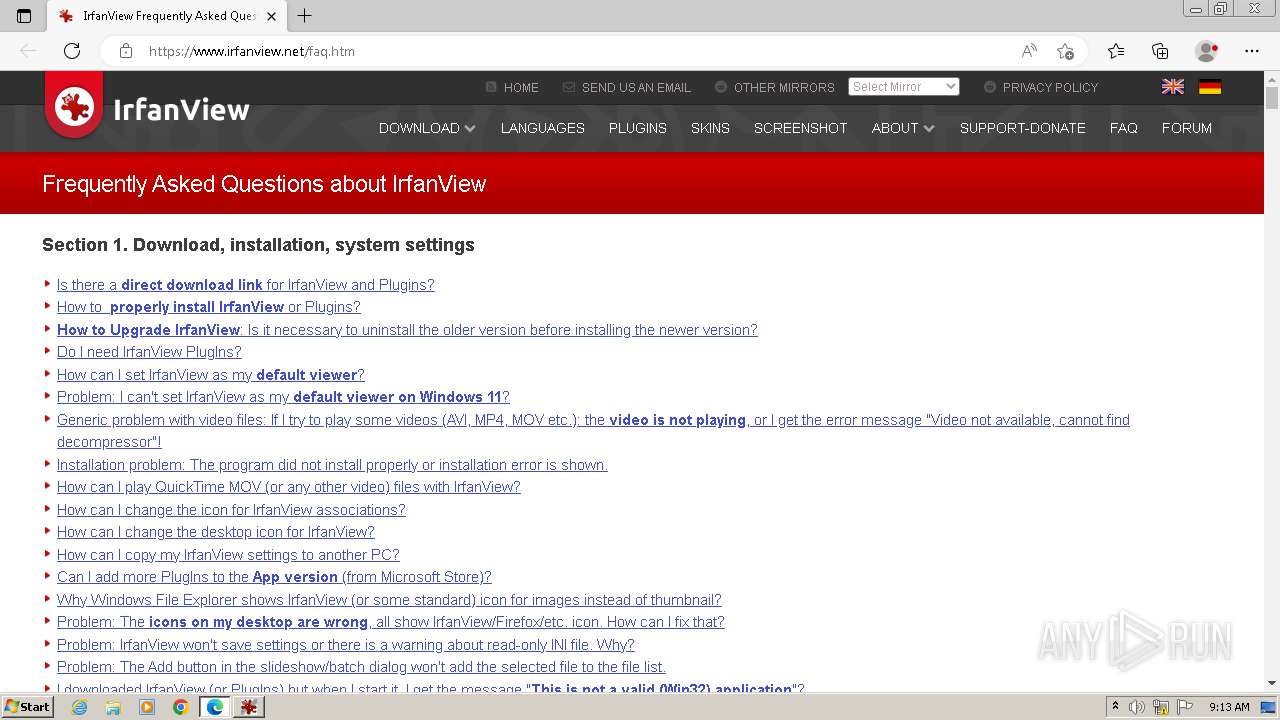Open How to Upgrade IrfanView question

pos(407,330)
